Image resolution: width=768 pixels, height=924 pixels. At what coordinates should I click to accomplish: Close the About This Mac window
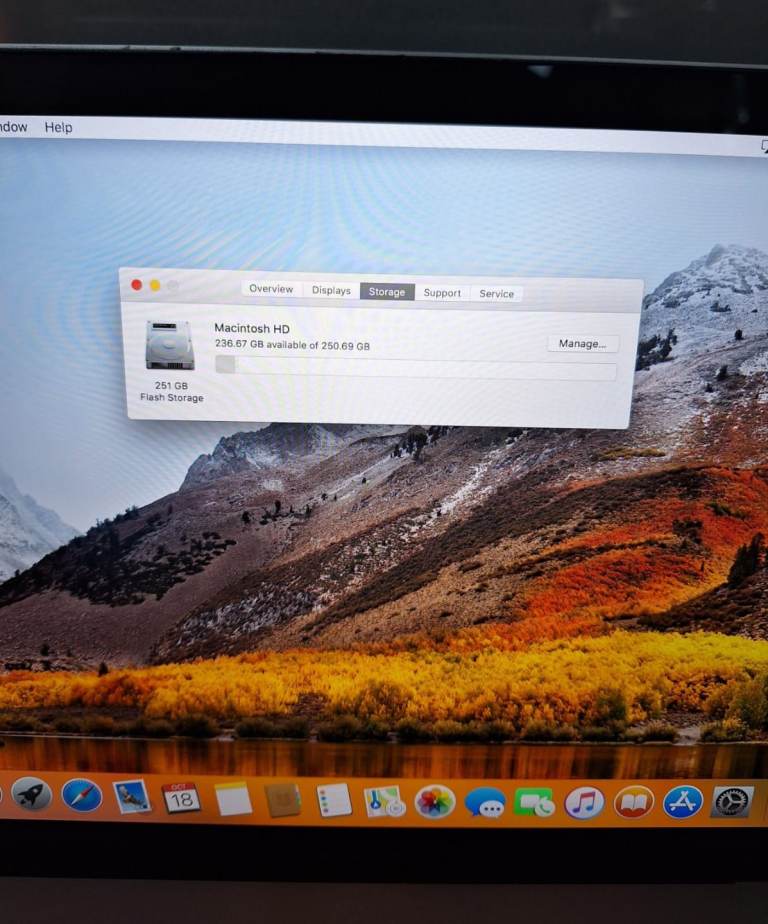[137, 285]
